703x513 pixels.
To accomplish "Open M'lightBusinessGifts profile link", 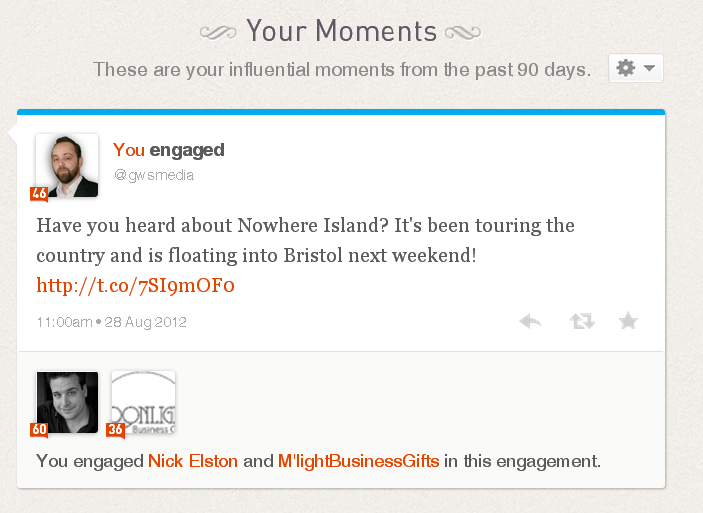I will (359, 461).
